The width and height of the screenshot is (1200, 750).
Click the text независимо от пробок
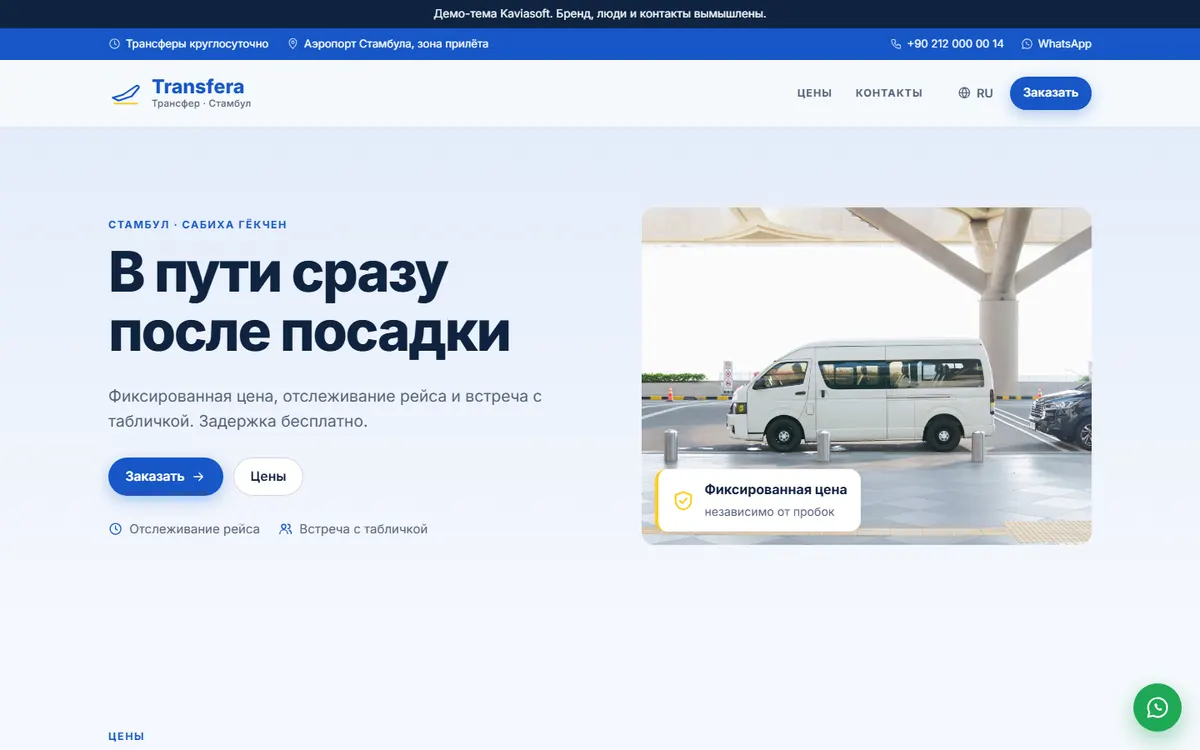coord(769,512)
